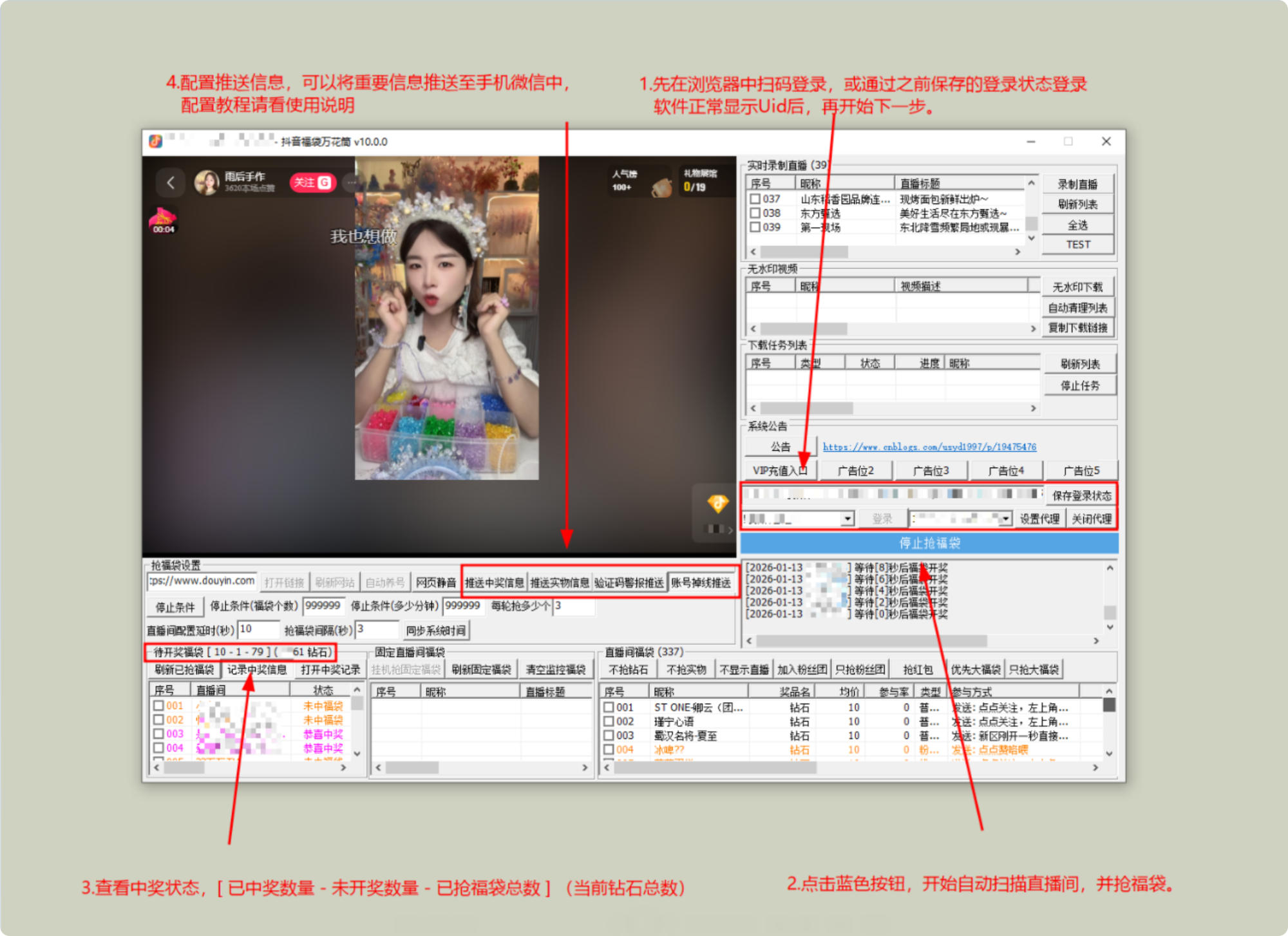Open the account dropdown beside 登录 button

(848, 519)
